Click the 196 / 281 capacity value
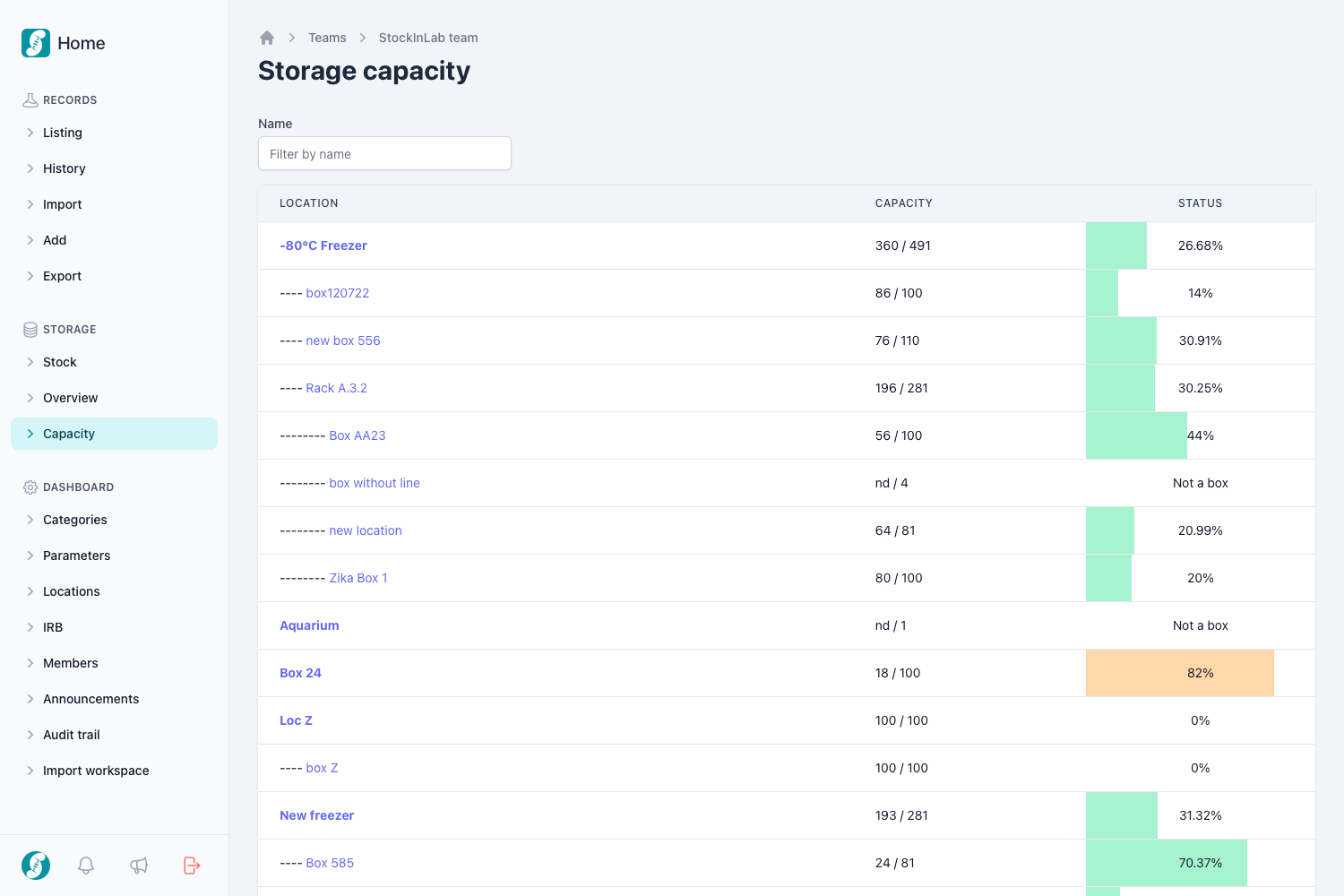The width and height of the screenshot is (1344, 896). pyautogui.click(x=901, y=388)
